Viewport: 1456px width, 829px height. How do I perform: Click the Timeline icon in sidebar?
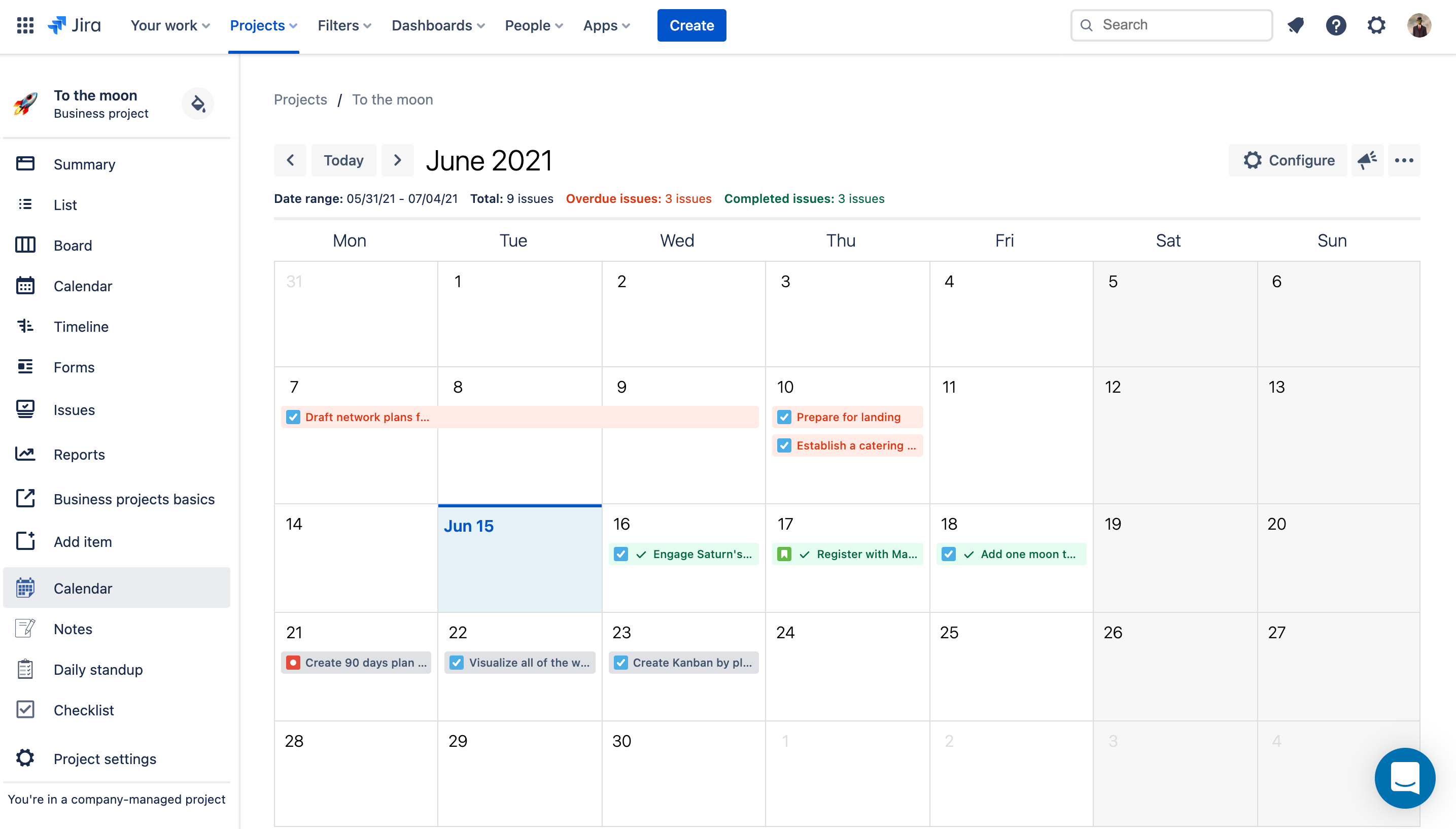coord(24,326)
